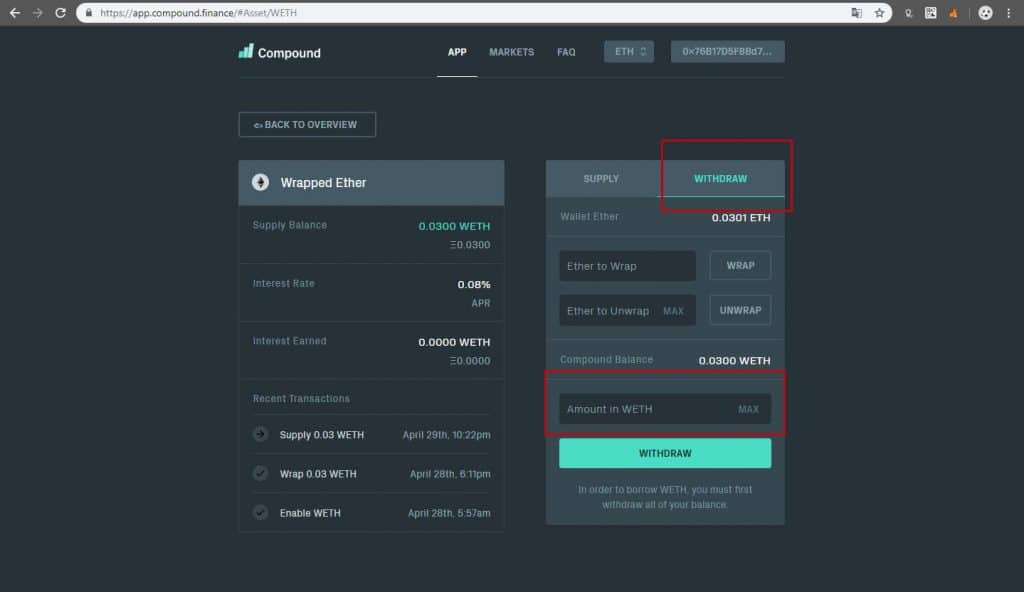Screen dimensions: 1024x592
Task: Click the 0.08% interest rate value
Action: (x=473, y=284)
